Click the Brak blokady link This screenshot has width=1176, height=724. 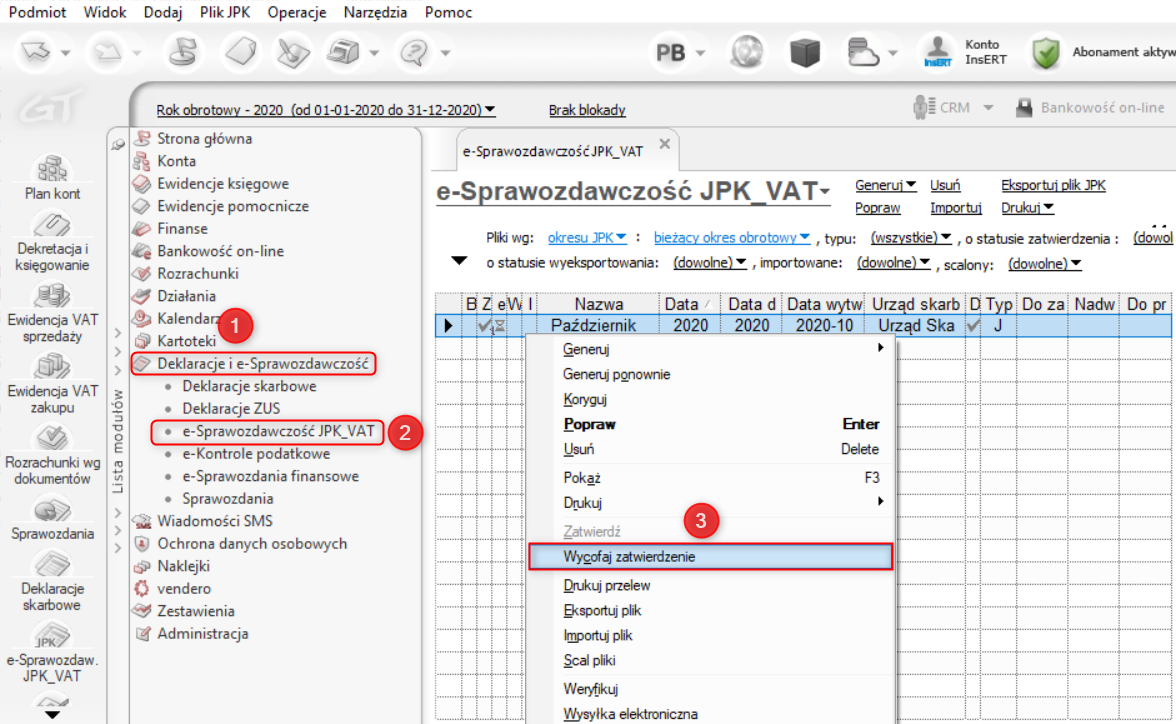[586, 110]
